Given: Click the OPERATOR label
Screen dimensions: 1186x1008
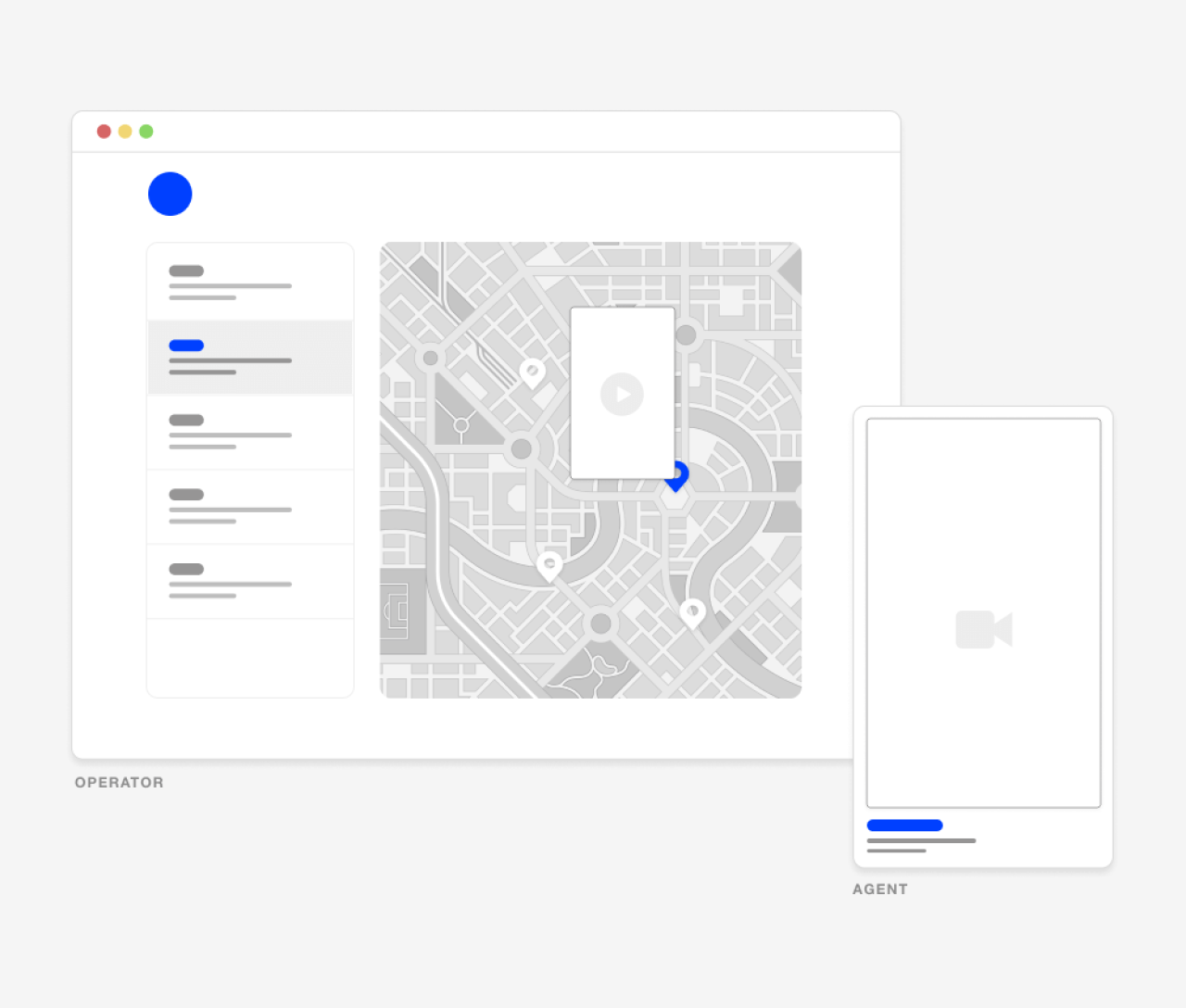Looking at the screenshot, I should (120, 783).
